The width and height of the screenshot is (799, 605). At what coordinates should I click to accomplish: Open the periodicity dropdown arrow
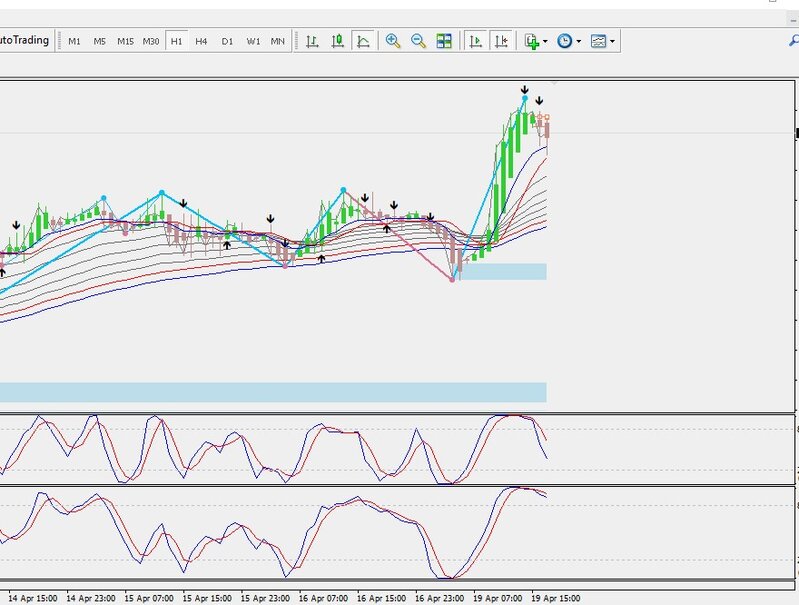tap(579, 42)
